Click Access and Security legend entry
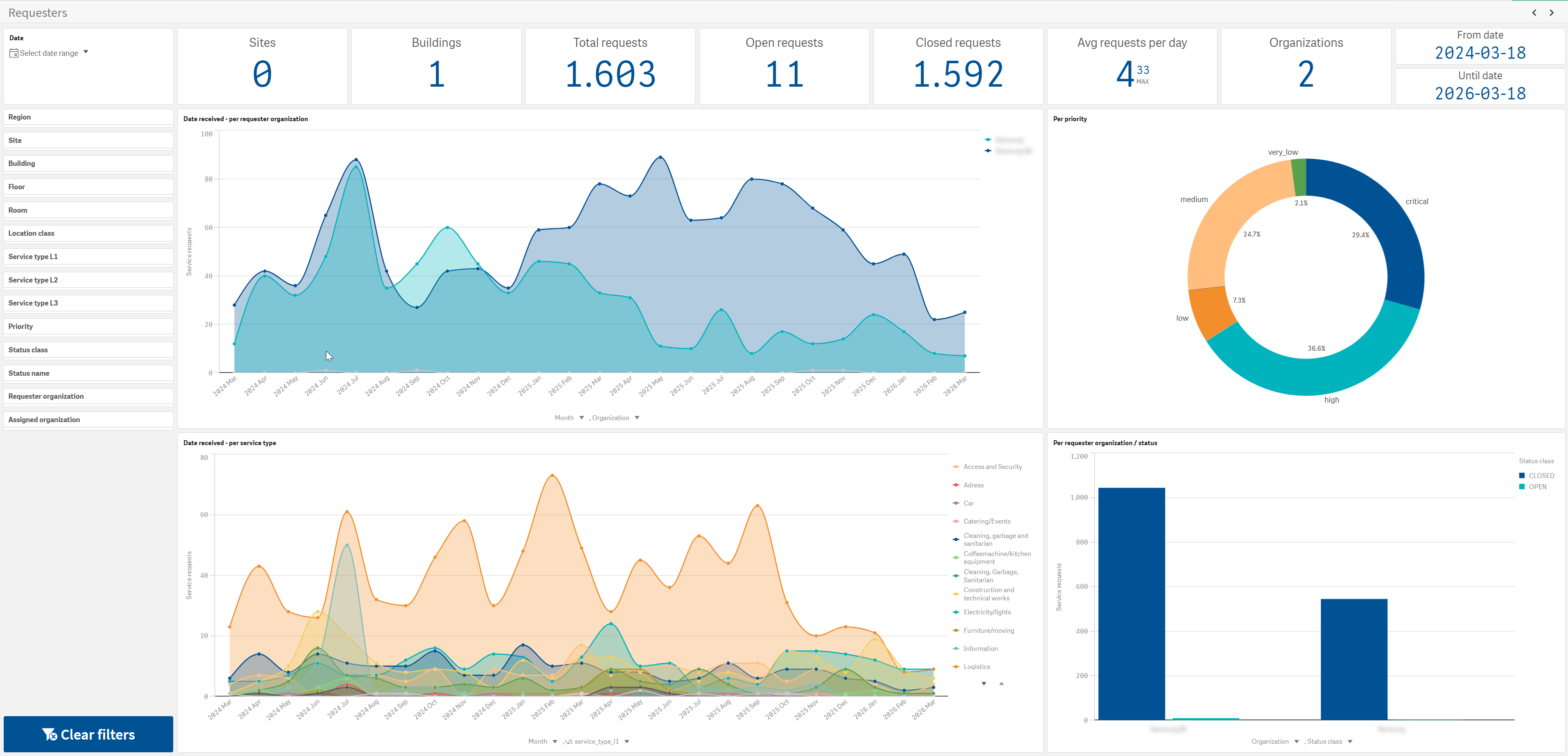Screen dimensions: 1568x756 pos(987,466)
